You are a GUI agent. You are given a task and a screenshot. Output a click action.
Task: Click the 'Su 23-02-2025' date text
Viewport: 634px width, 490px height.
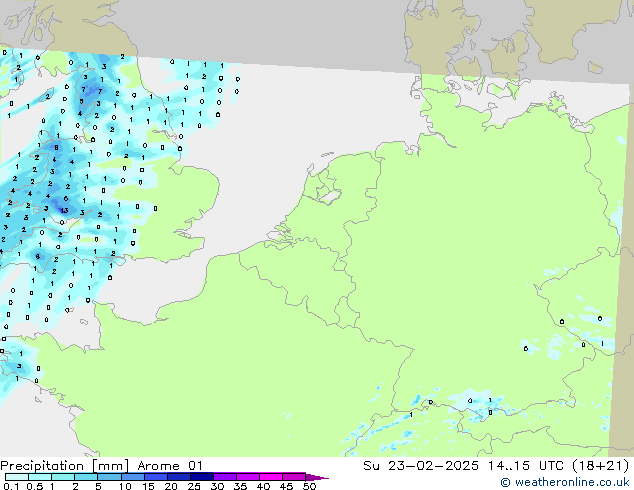pos(421,465)
